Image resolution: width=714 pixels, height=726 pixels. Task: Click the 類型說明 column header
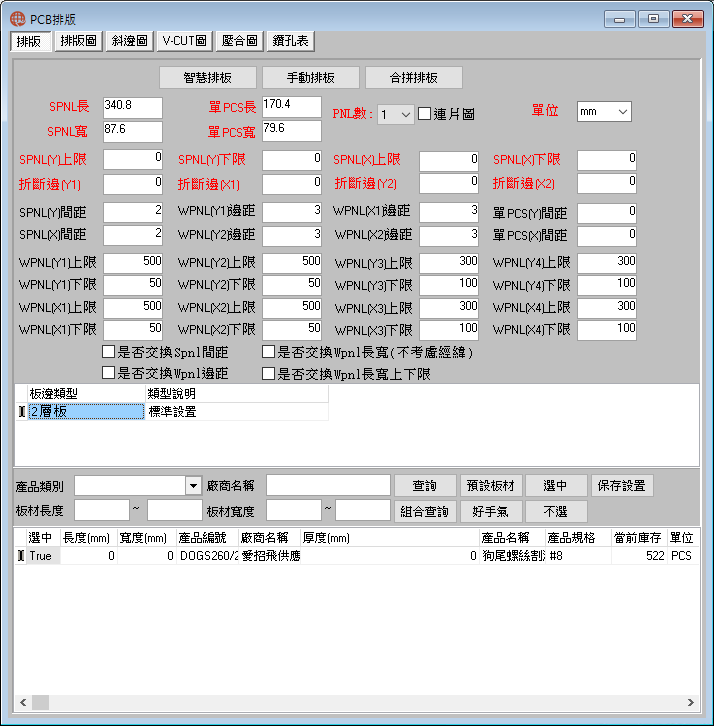click(237, 394)
